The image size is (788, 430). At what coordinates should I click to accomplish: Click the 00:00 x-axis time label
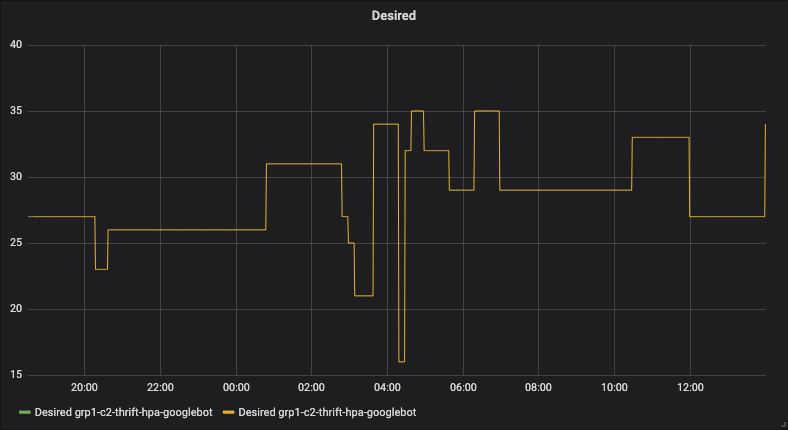pyautogui.click(x=236, y=388)
